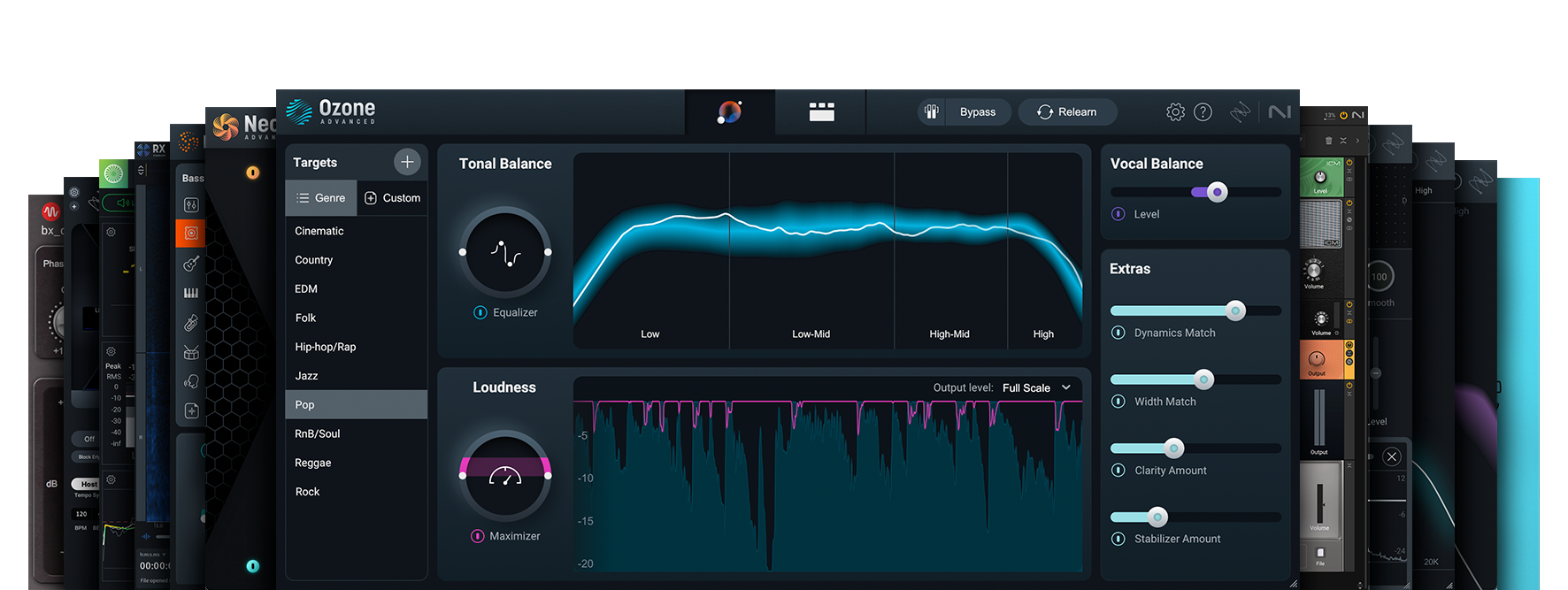Click the Width Match slider handle
Image resolution: width=1568 pixels, height=590 pixels.
pyautogui.click(x=1203, y=379)
